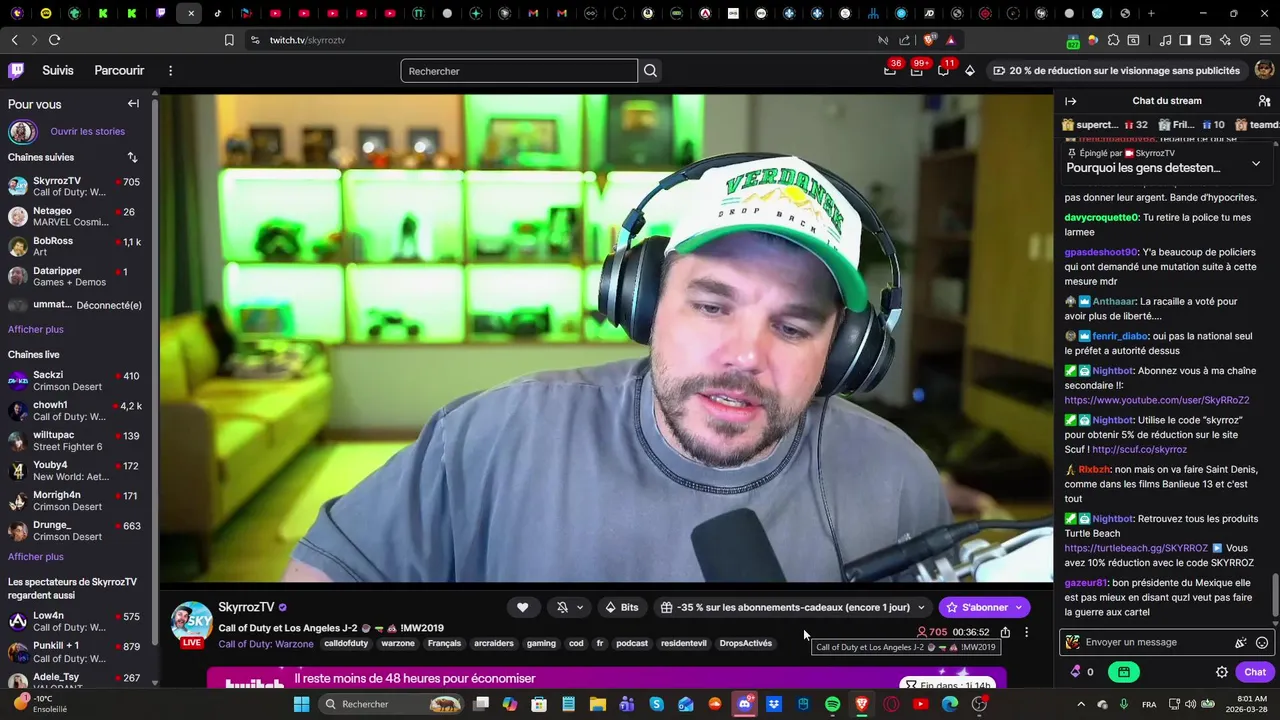Open the header three-dot more menu
This screenshot has height=720, width=1280.
click(170, 70)
